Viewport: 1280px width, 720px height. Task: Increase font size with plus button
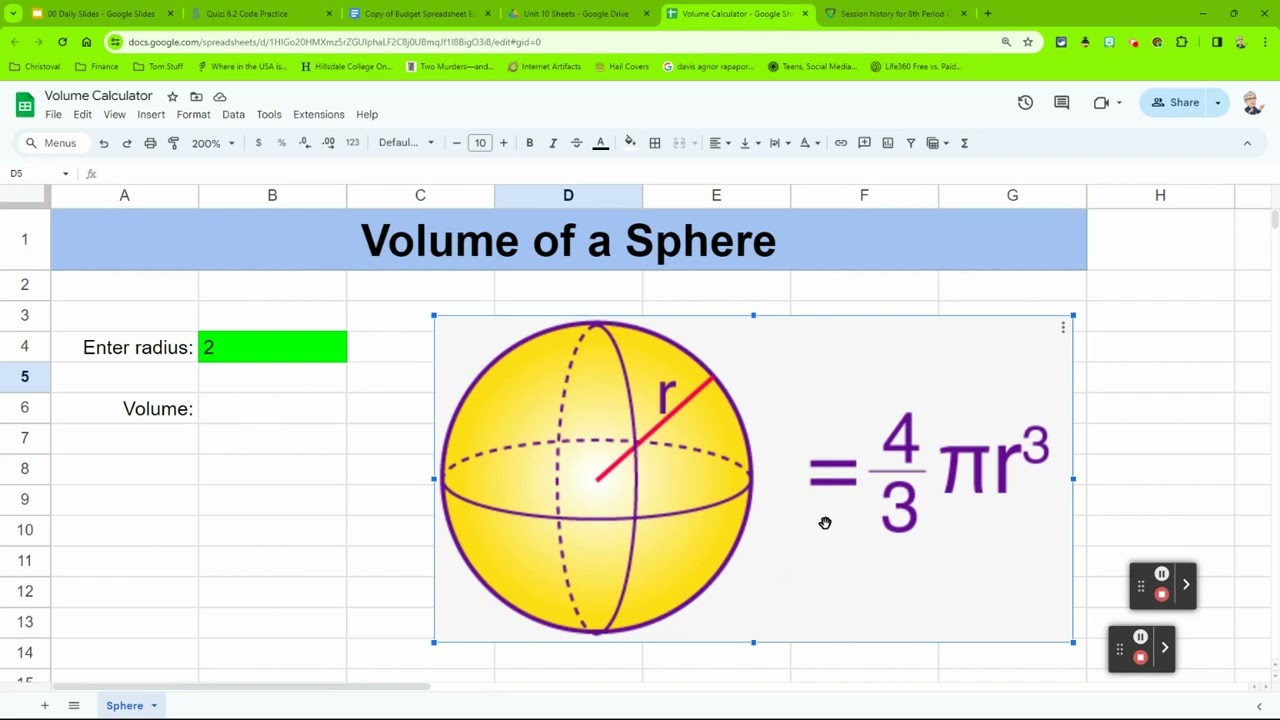[503, 143]
